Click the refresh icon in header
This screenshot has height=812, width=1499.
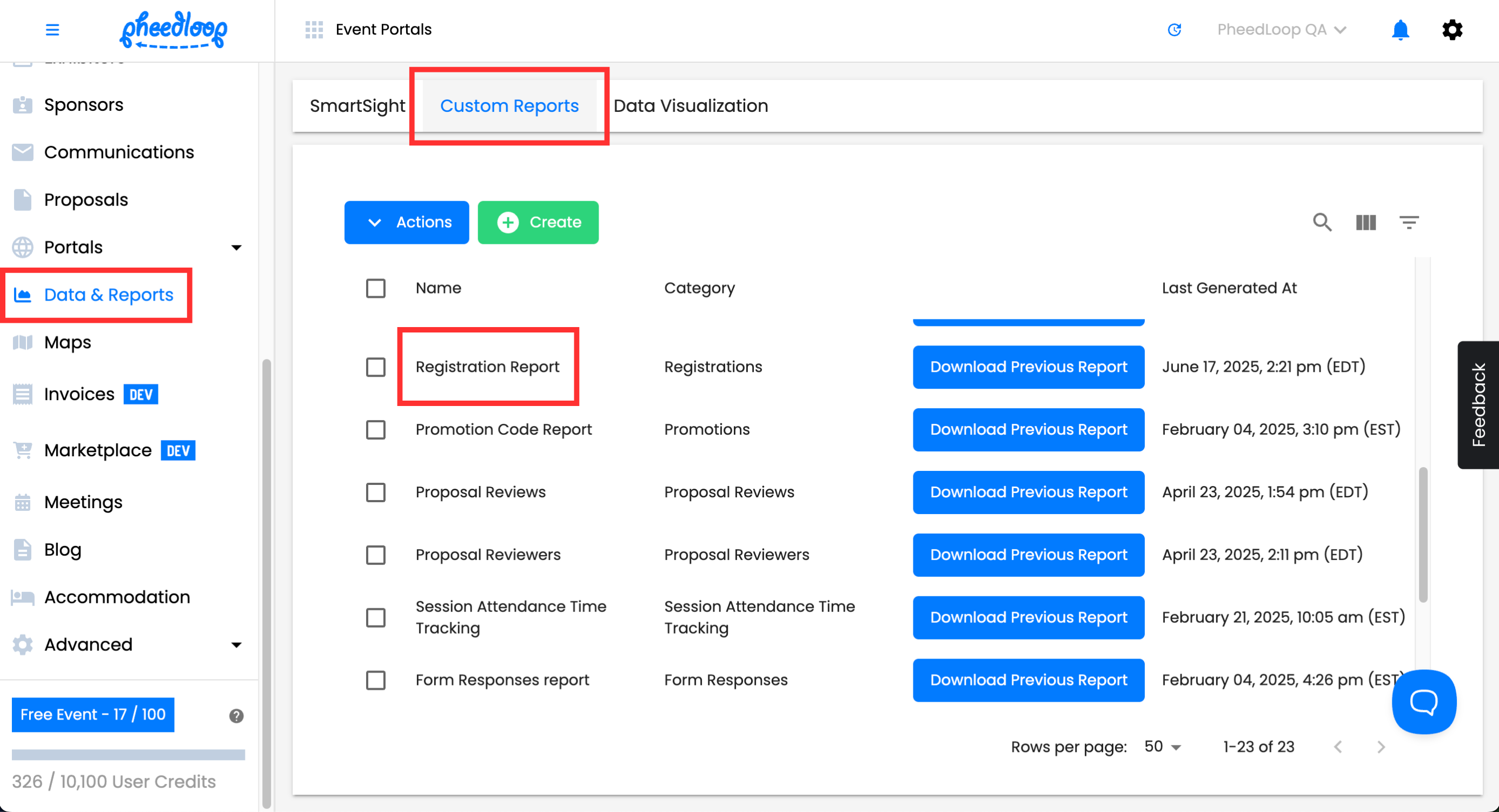[x=1175, y=29]
